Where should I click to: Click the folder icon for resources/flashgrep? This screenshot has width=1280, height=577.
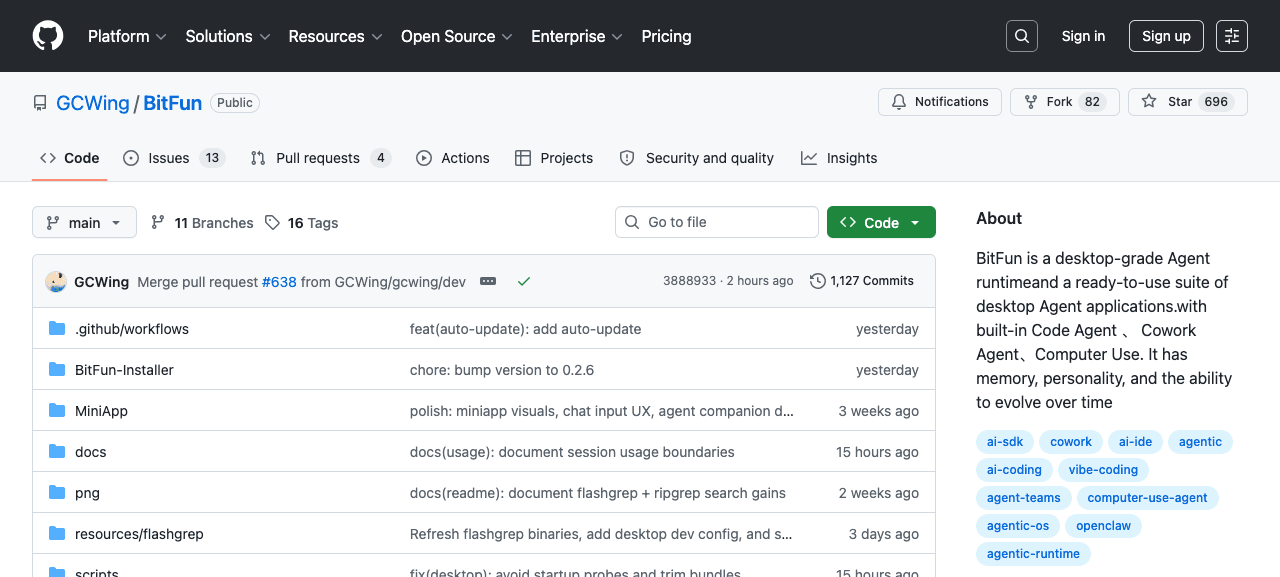tap(57, 534)
